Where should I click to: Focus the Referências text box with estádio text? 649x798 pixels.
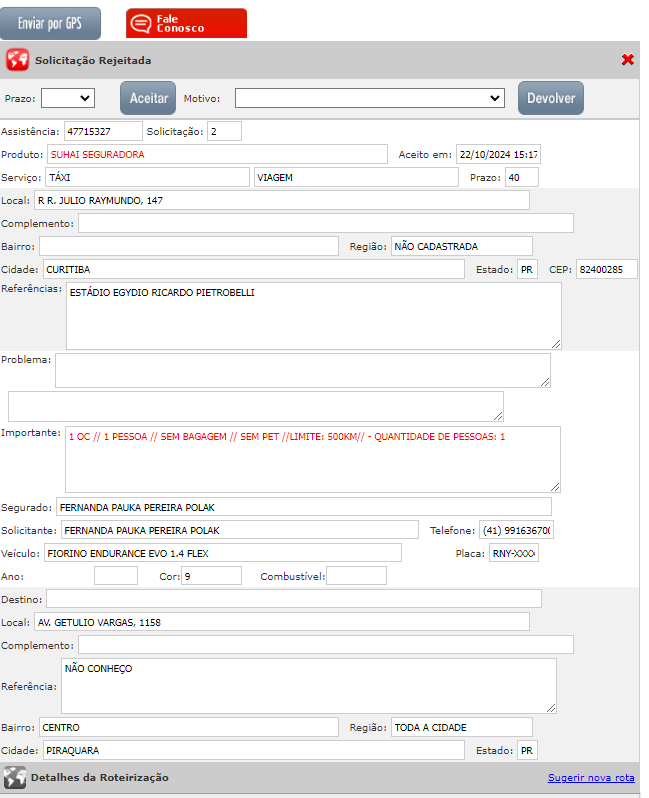pyautogui.click(x=313, y=315)
